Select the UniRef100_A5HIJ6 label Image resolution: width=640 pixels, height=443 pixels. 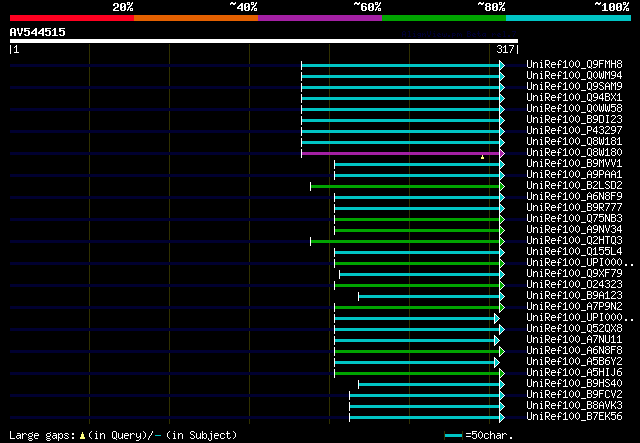pos(574,373)
